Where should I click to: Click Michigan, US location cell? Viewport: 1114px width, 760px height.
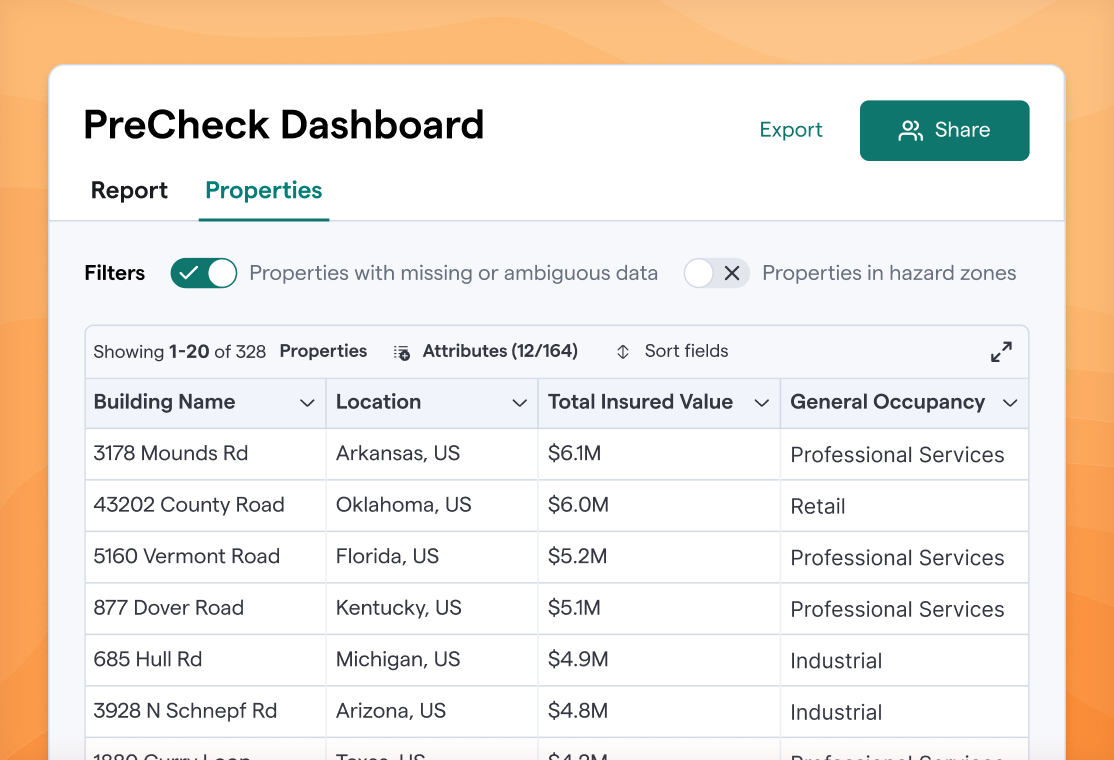(x=432, y=660)
